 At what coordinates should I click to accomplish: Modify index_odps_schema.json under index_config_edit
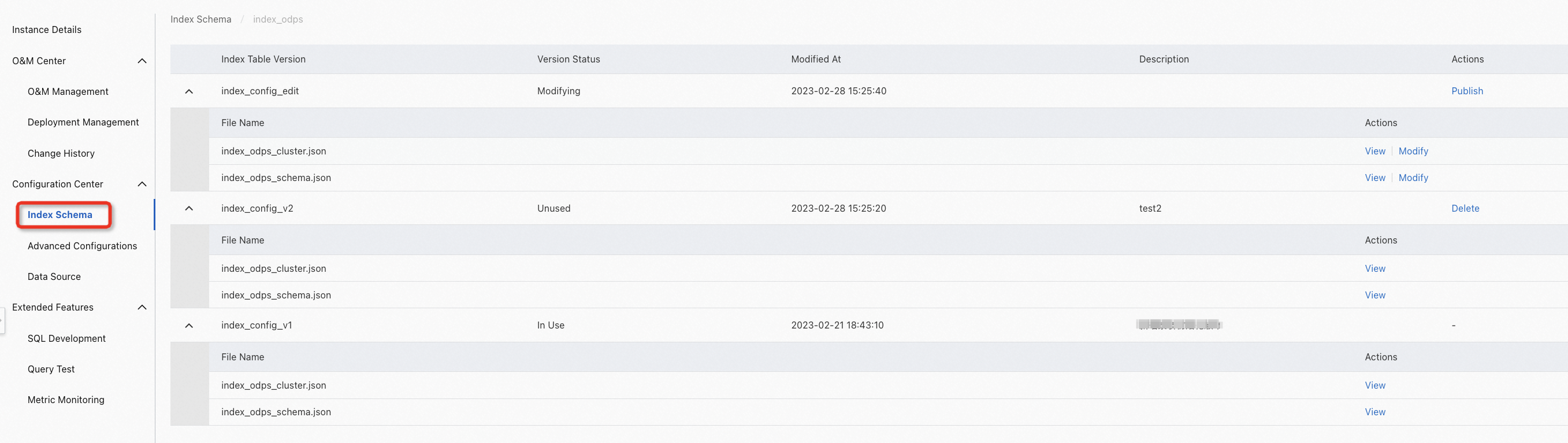click(x=1413, y=178)
